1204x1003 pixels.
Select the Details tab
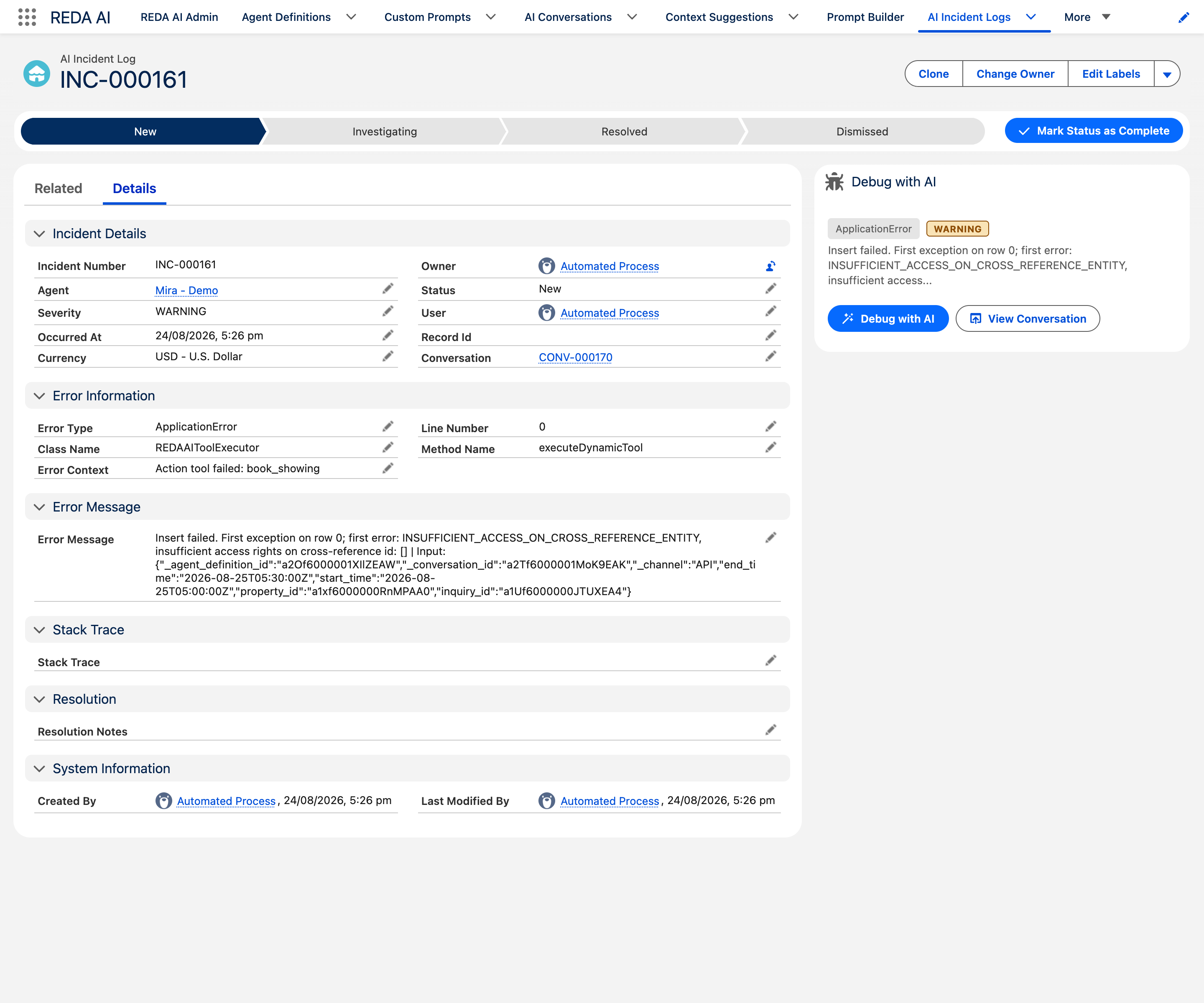134,188
